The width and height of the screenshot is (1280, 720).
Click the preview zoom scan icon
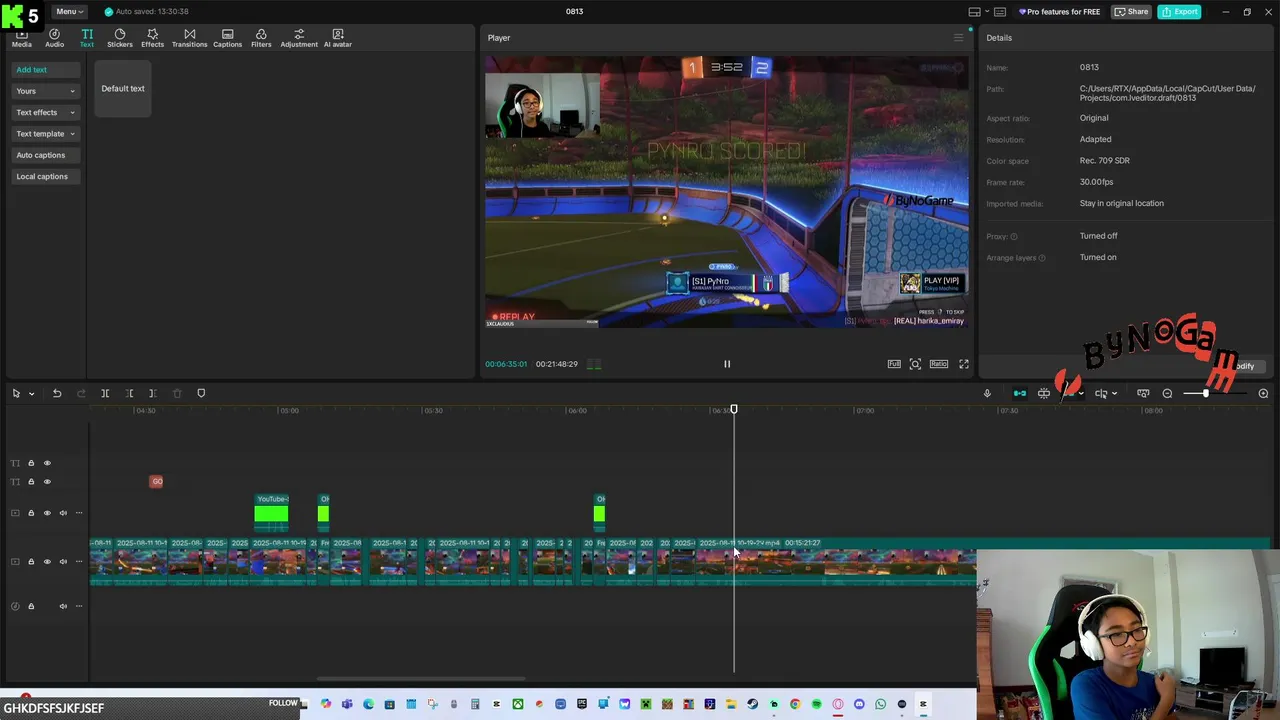coord(915,364)
